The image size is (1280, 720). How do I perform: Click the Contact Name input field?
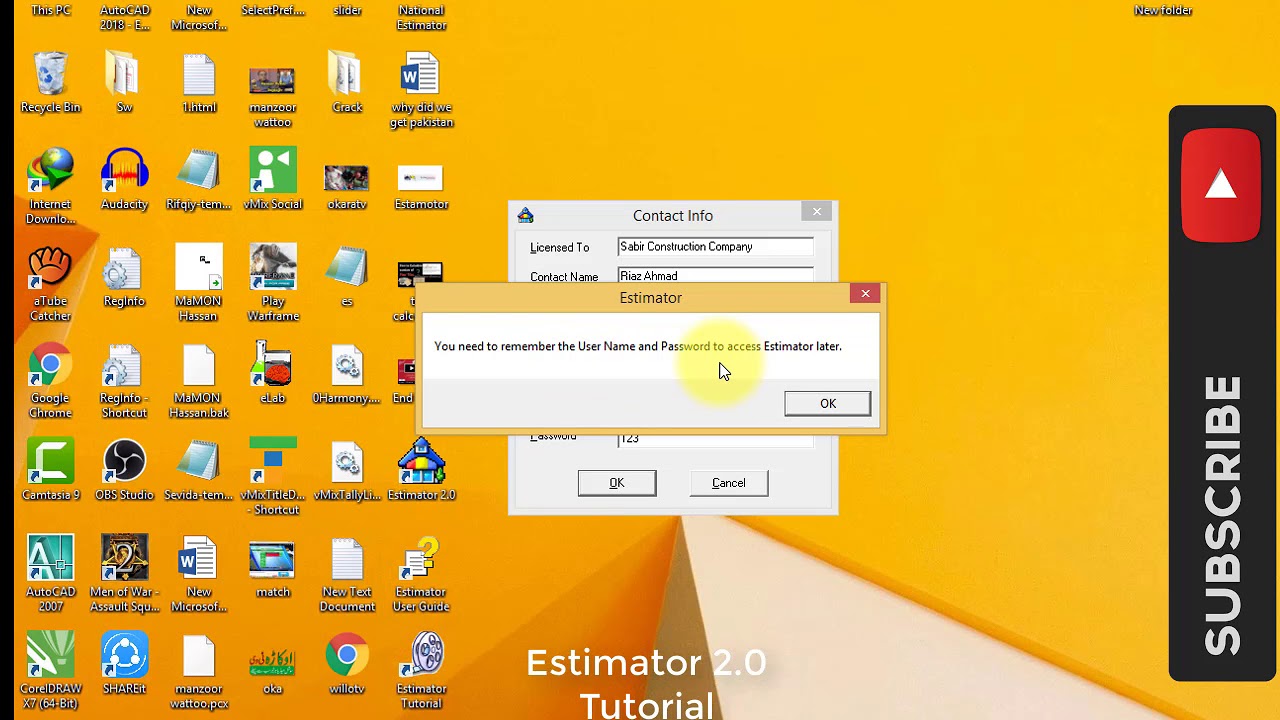pyautogui.click(x=715, y=275)
